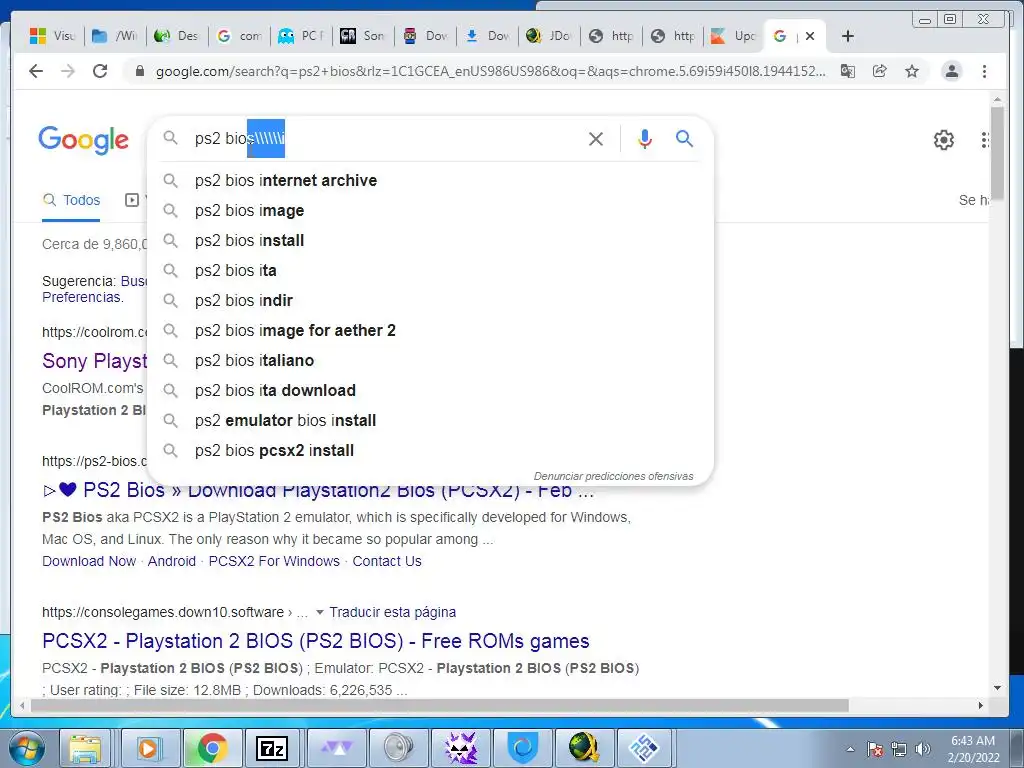Click the volume icon in system tray
This screenshot has height=768, width=1024.
(923, 749)
